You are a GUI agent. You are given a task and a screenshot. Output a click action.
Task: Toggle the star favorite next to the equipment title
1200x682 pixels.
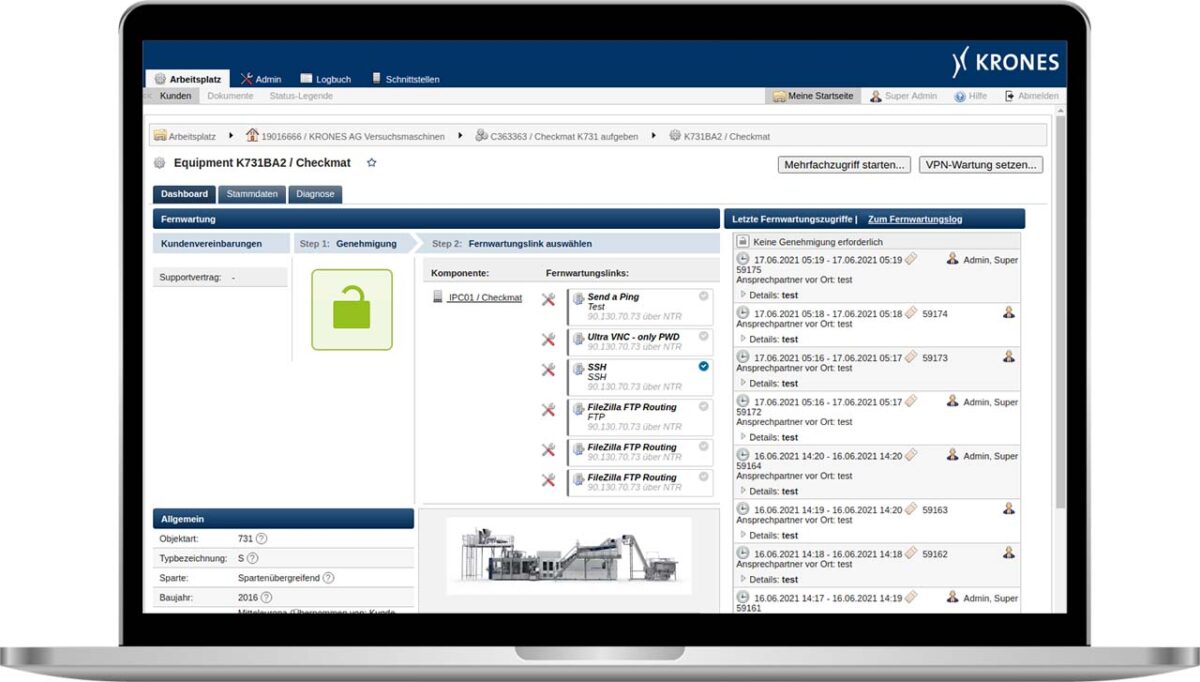(x=371, y=161)
